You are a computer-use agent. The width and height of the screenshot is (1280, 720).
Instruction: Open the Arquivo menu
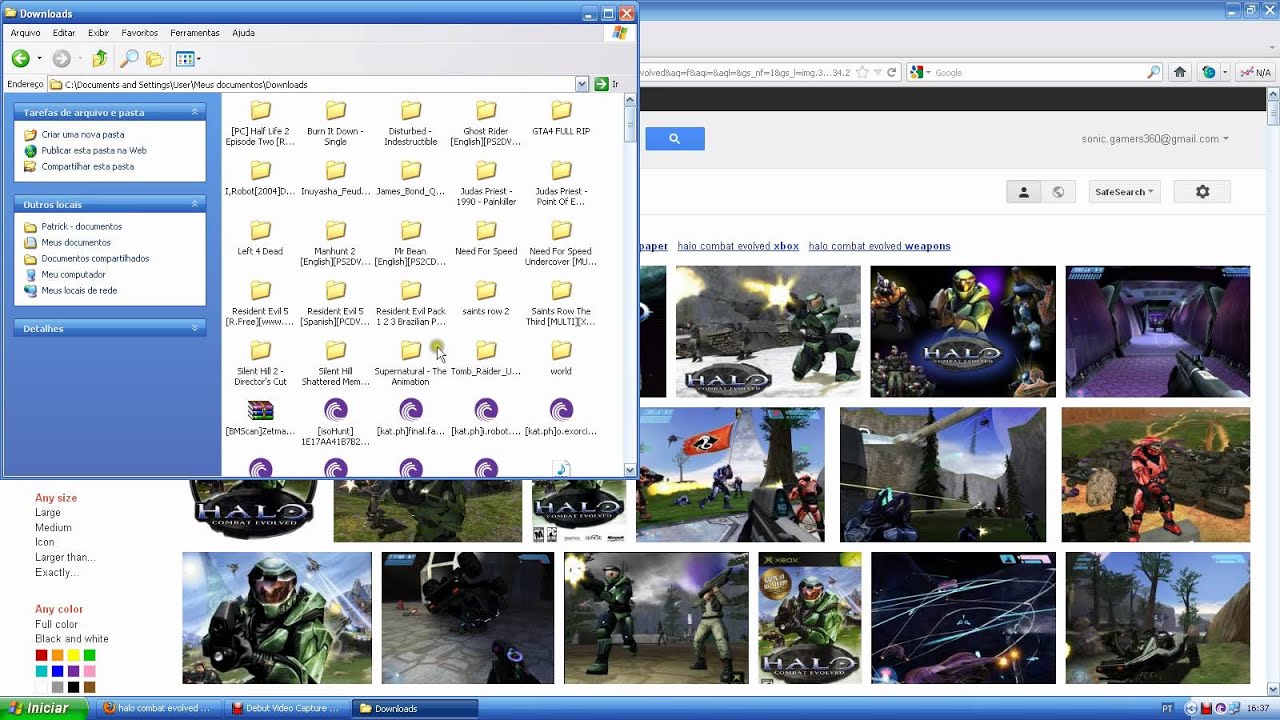click(x=25, y=33)
